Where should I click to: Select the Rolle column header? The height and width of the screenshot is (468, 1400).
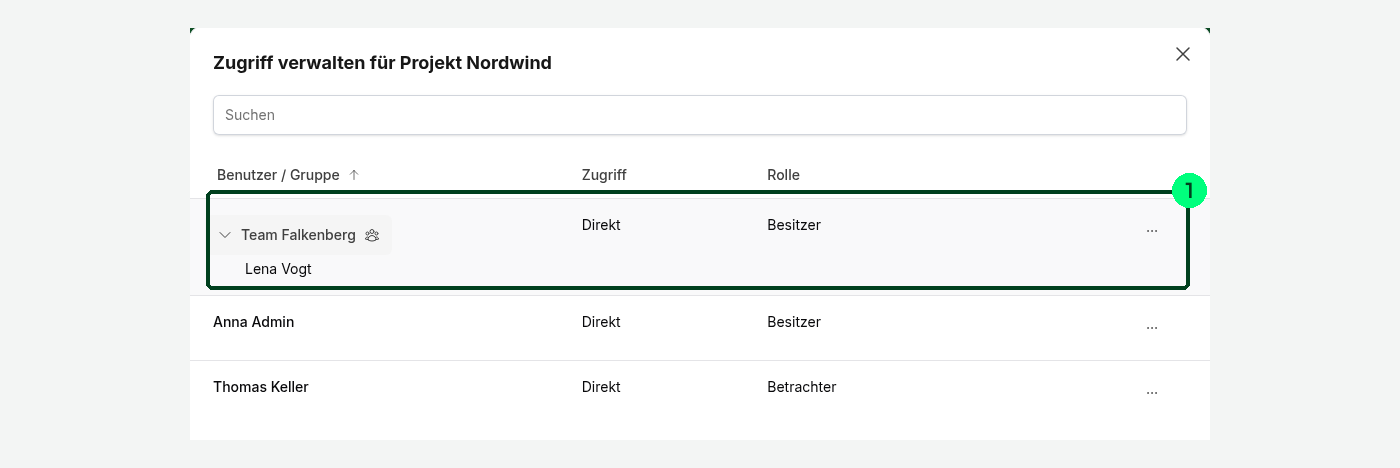[783, 175]
